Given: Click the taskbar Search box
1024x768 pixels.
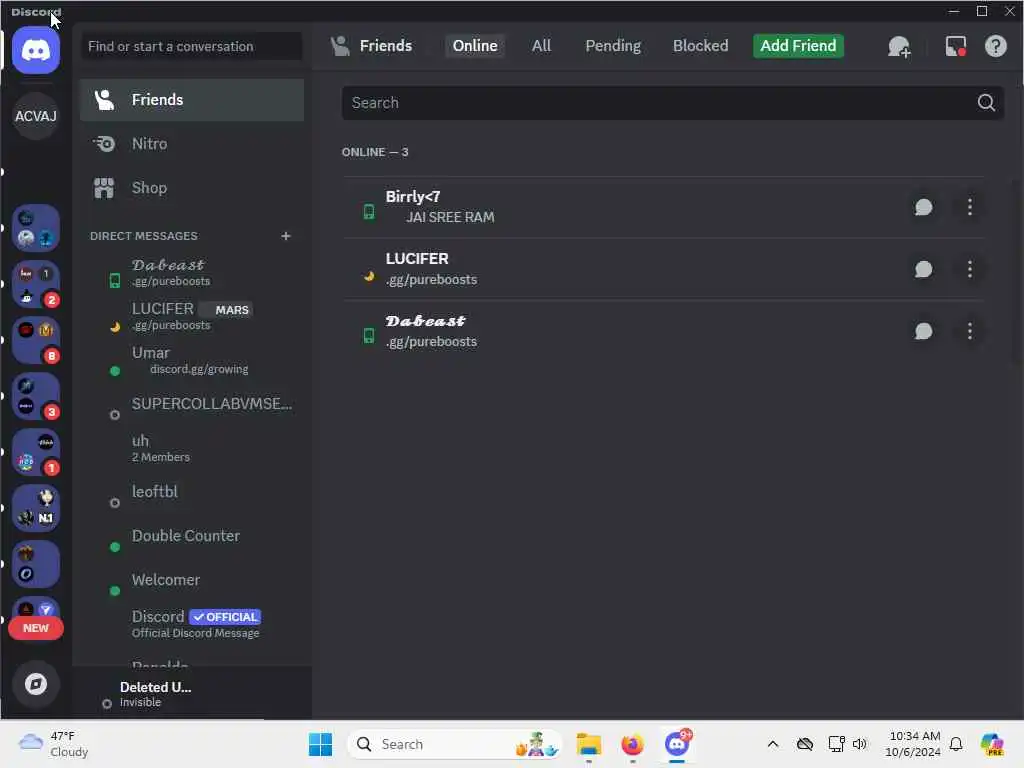Looking at the screenshot, I should click(x=455, y=744).
